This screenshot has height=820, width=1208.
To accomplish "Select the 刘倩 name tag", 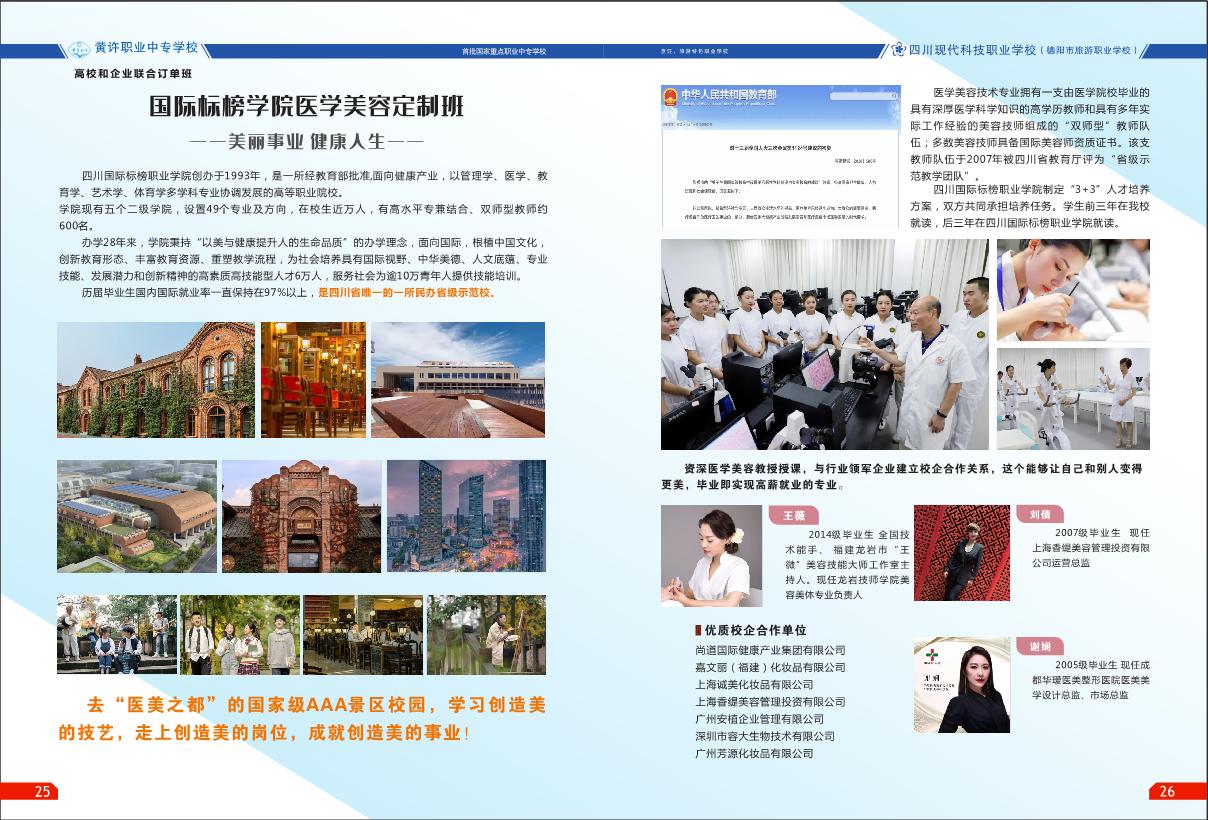I will coord(1040,514).
